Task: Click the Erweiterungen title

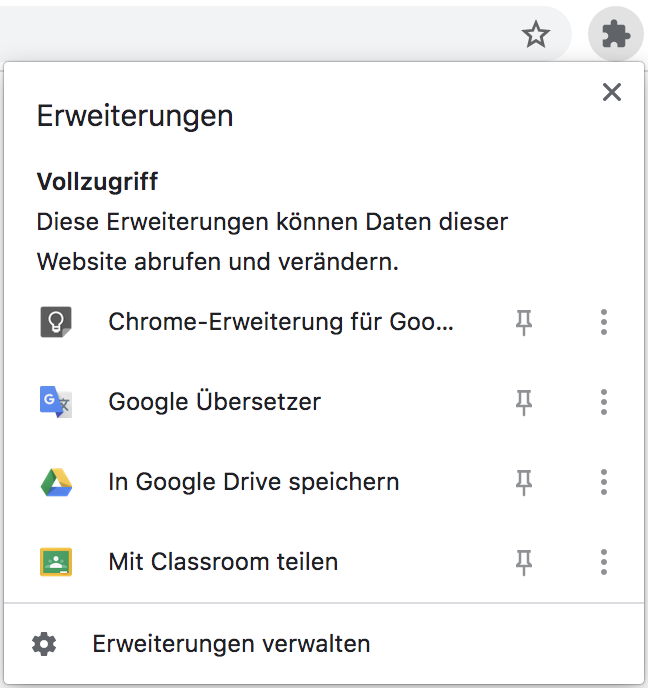Action: point(135,117)
